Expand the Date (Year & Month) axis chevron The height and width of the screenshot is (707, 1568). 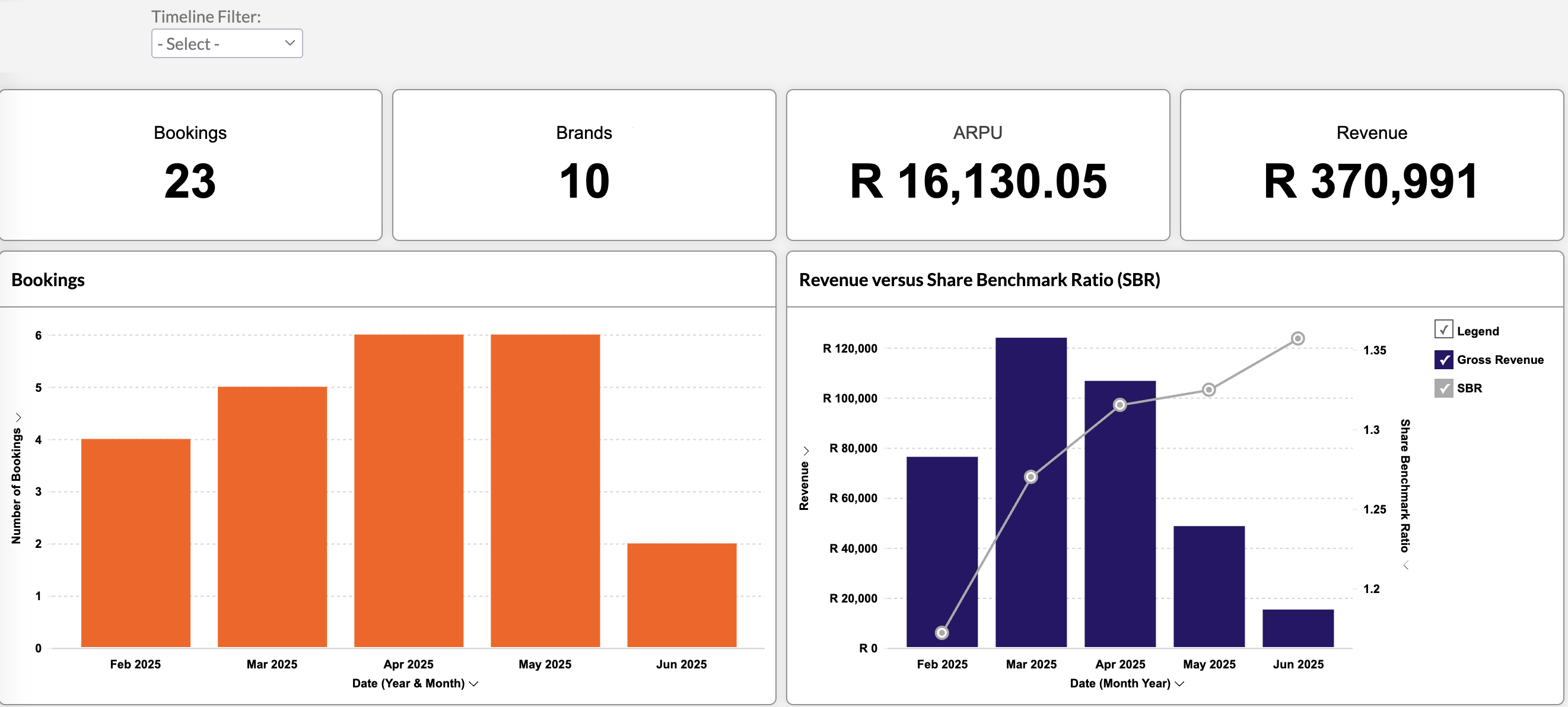tap(474, 684)
